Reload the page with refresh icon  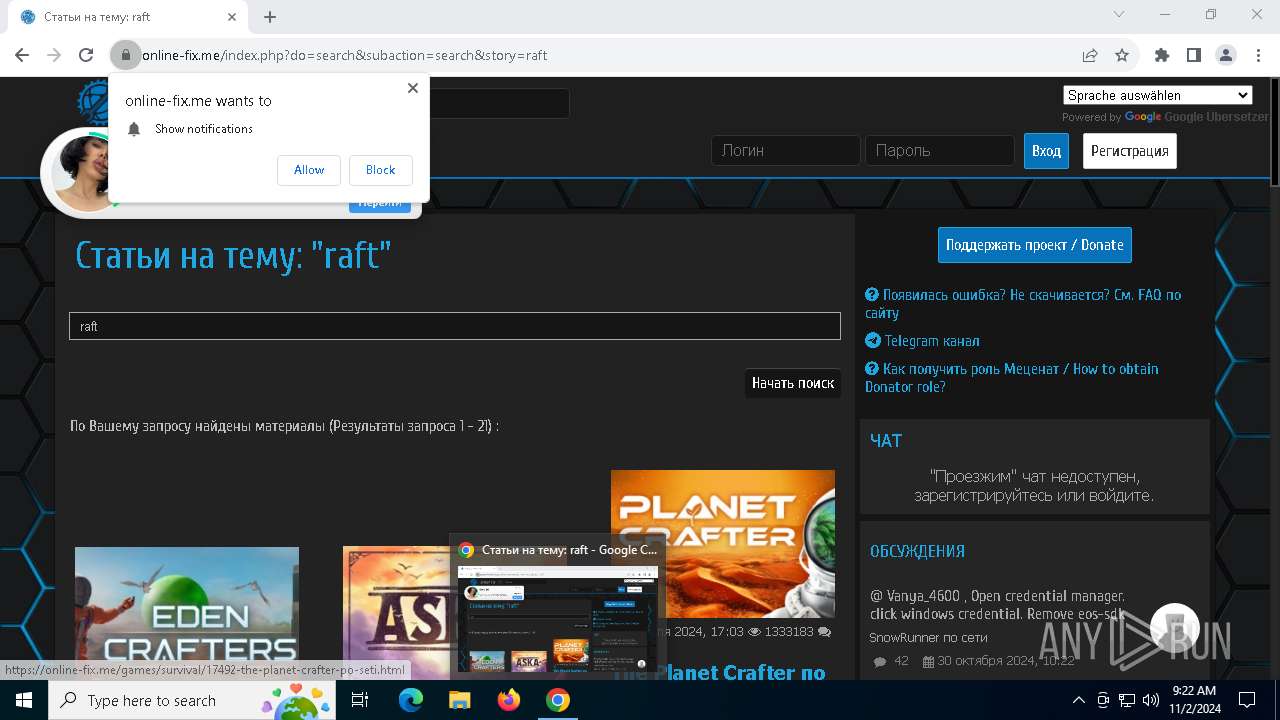click(86, 55)
